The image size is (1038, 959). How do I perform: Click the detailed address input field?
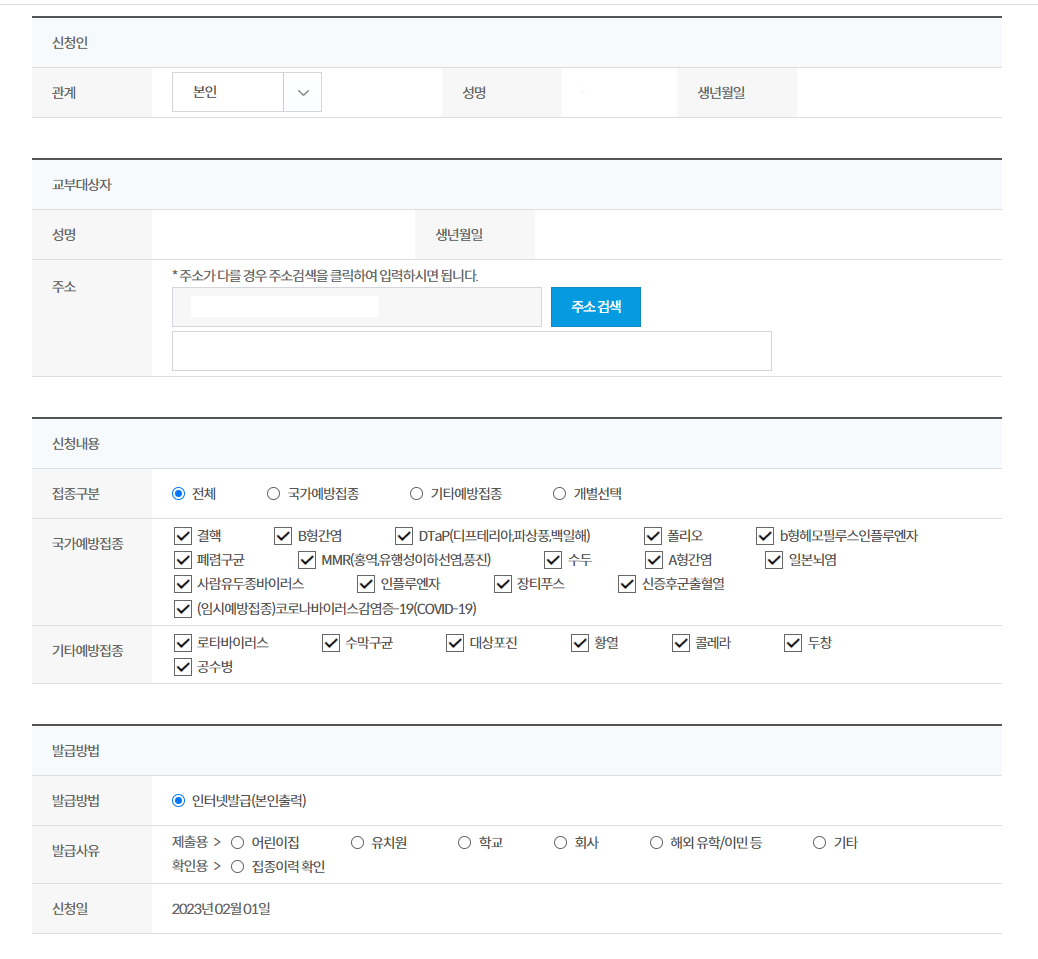coord(471,351)
